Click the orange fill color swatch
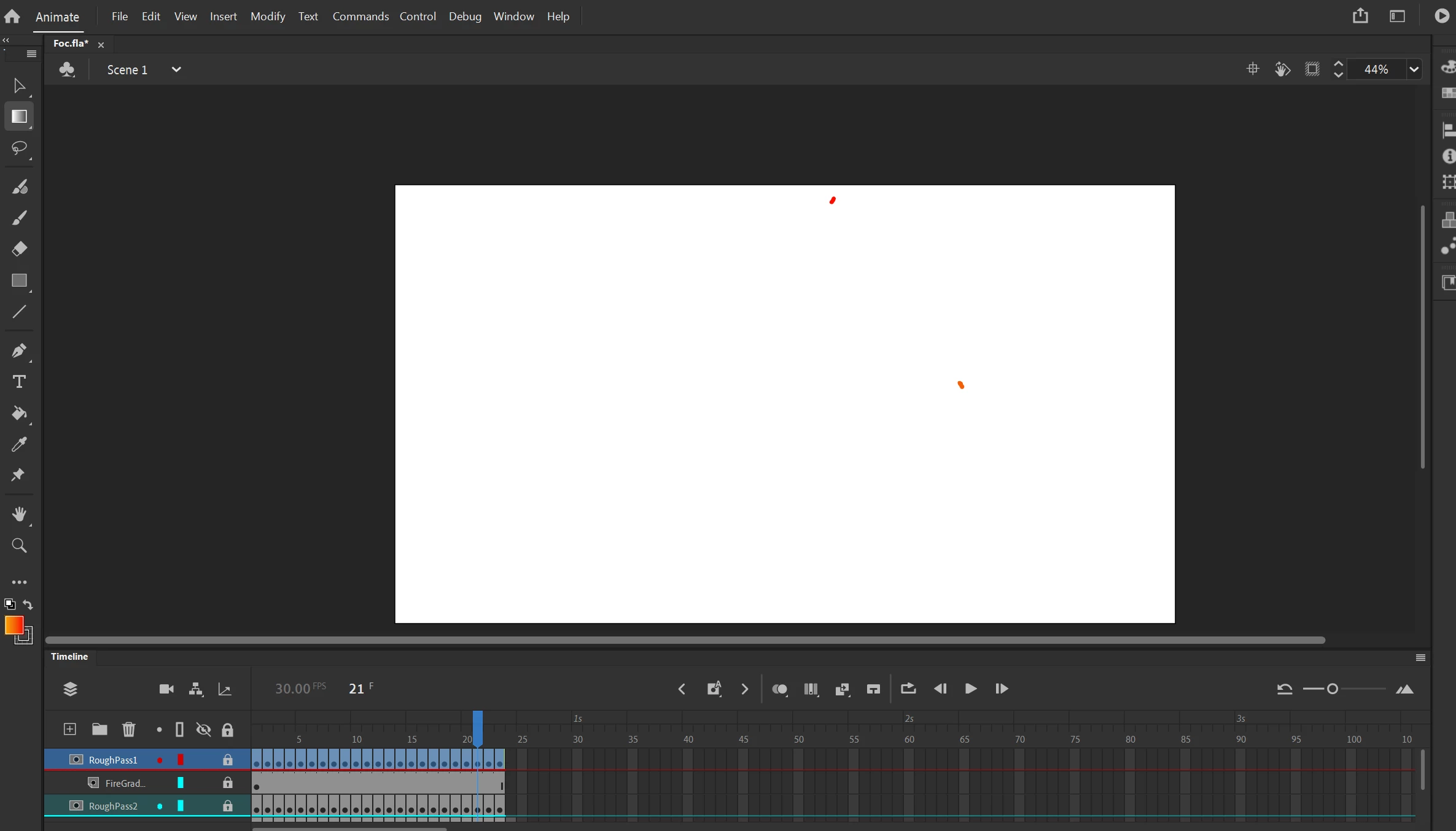The image size is (1456, 831). click(14, 625)
